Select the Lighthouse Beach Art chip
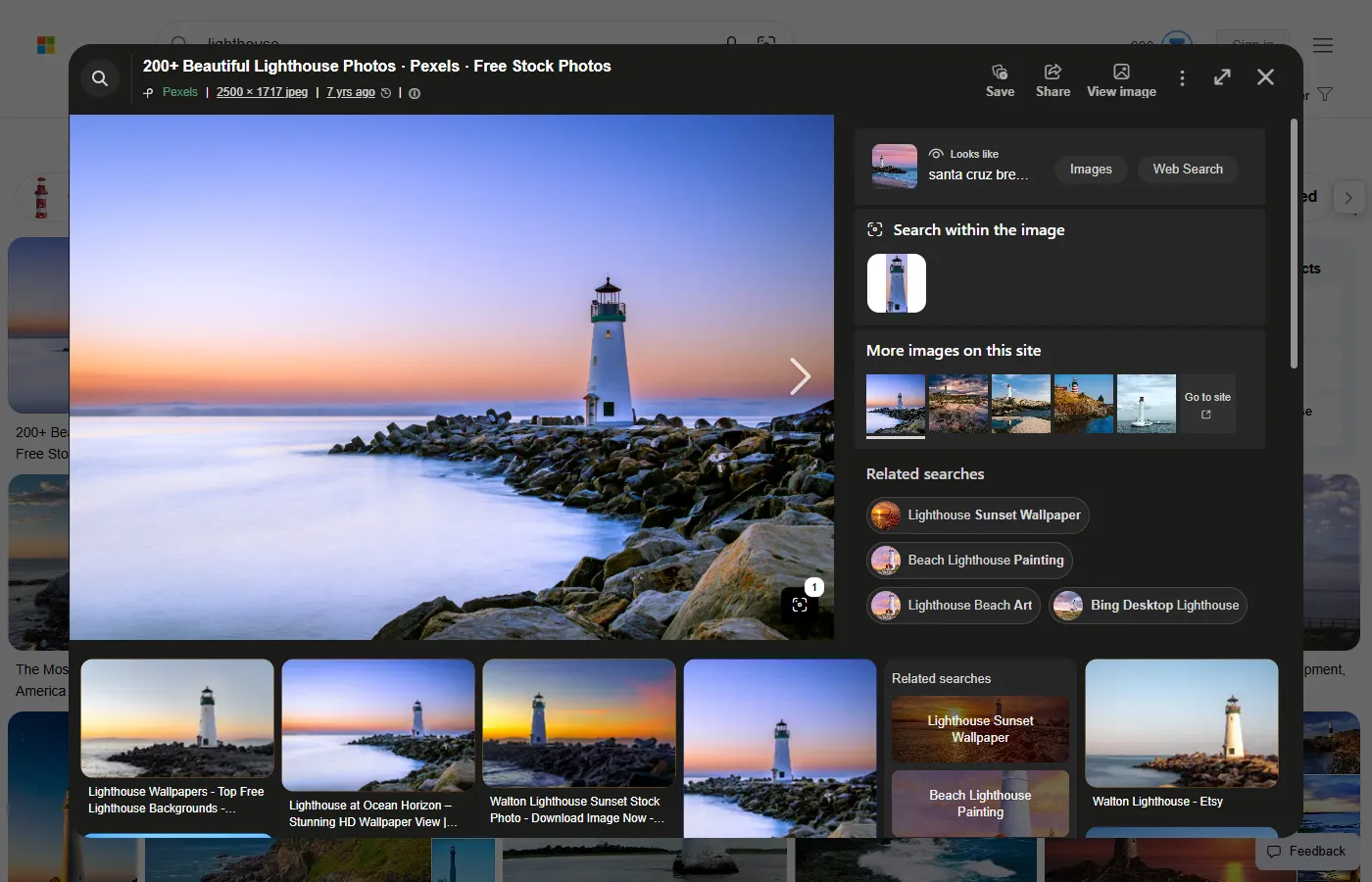Image resolution: width=1372 pixels, height=882 pixels. pos(954,606)
